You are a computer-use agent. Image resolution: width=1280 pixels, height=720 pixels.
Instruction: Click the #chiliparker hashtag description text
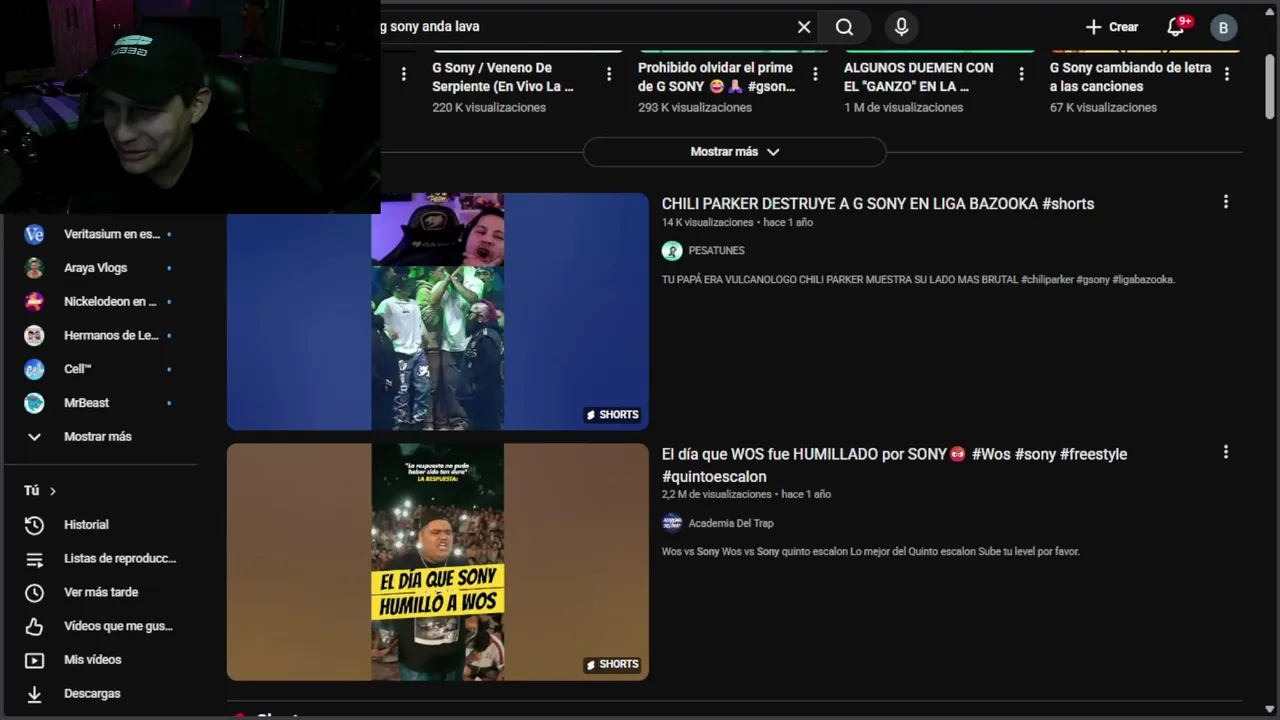tap(1047, 280)
